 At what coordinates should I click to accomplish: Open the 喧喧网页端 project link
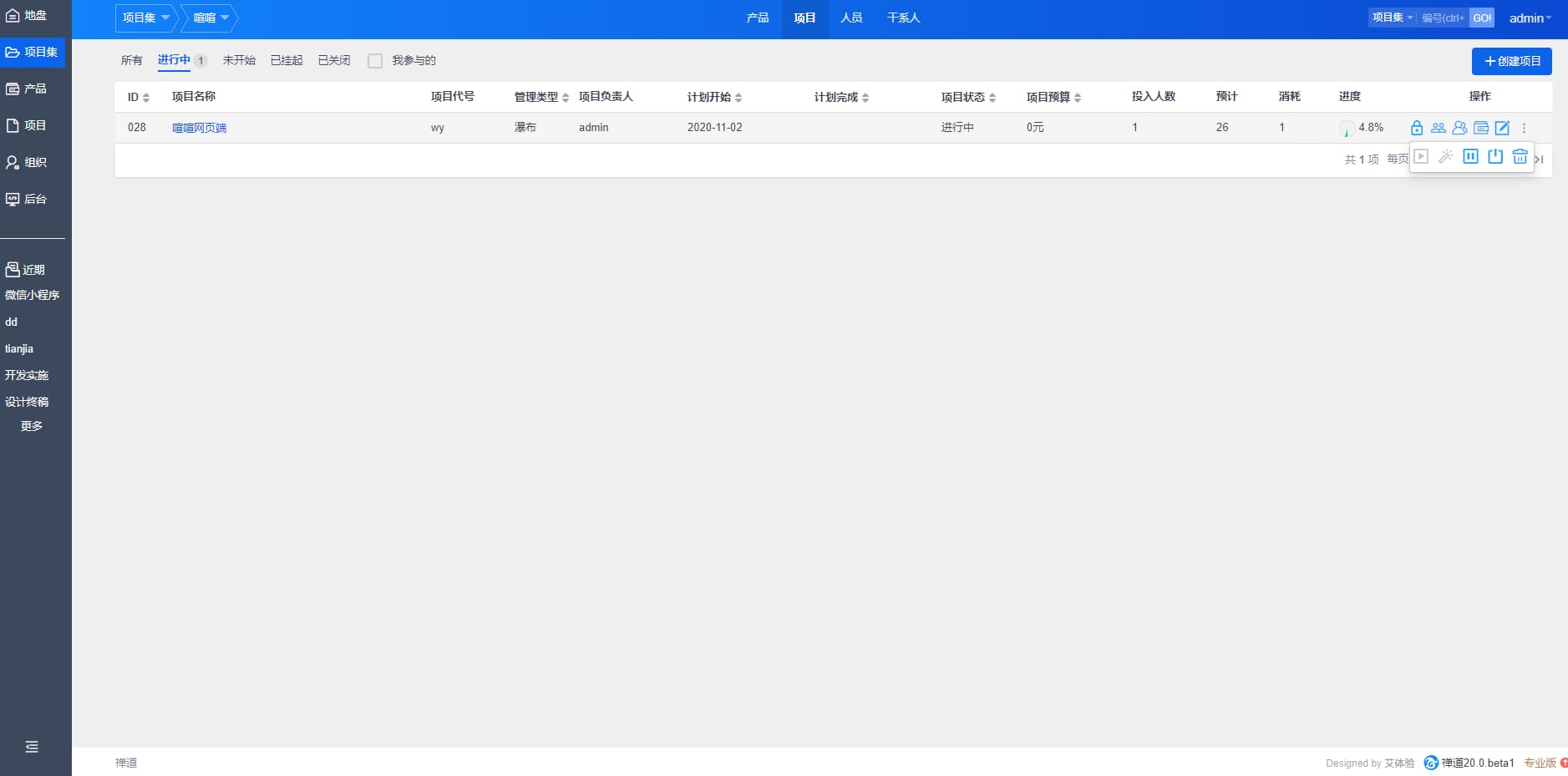point(199,128)
